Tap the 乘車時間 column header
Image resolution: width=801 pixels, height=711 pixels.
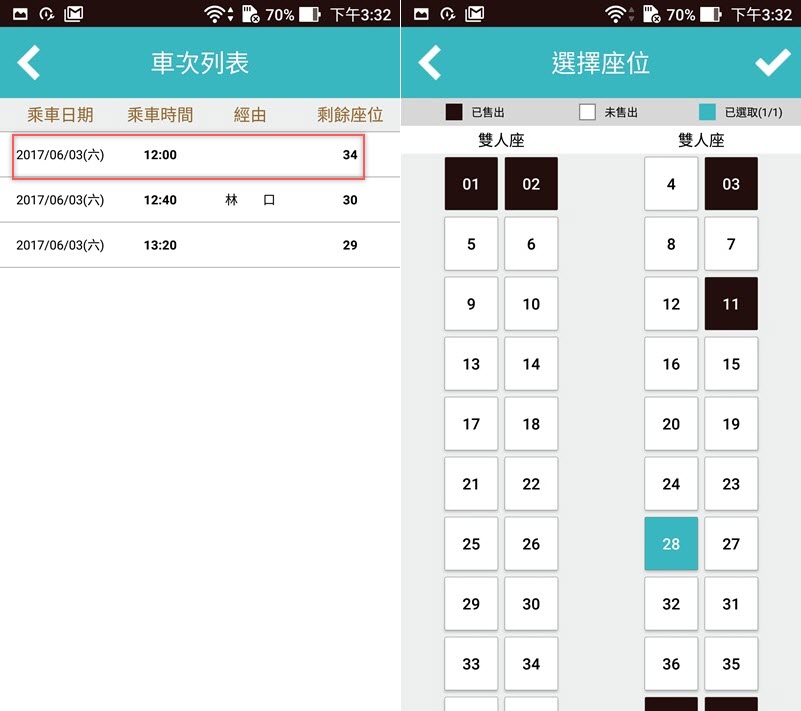coord(160,115)
